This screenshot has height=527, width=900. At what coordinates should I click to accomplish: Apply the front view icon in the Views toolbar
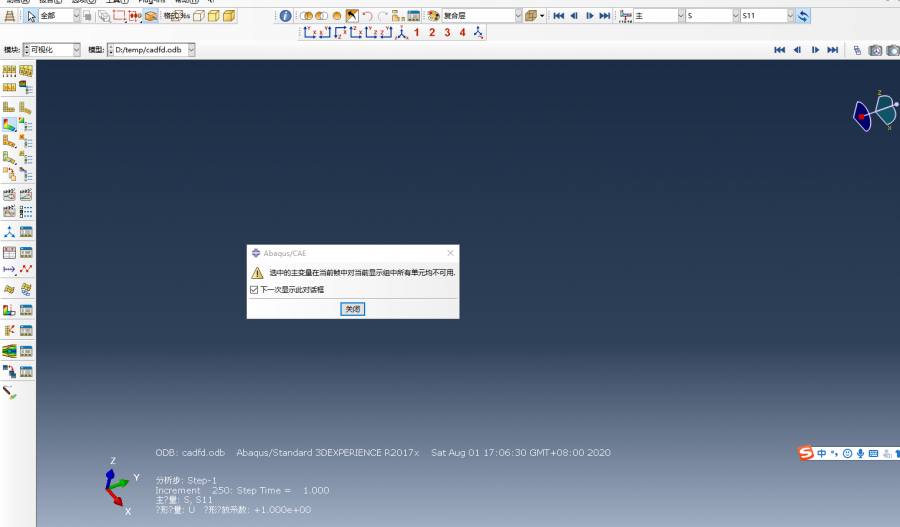[309, 33]
